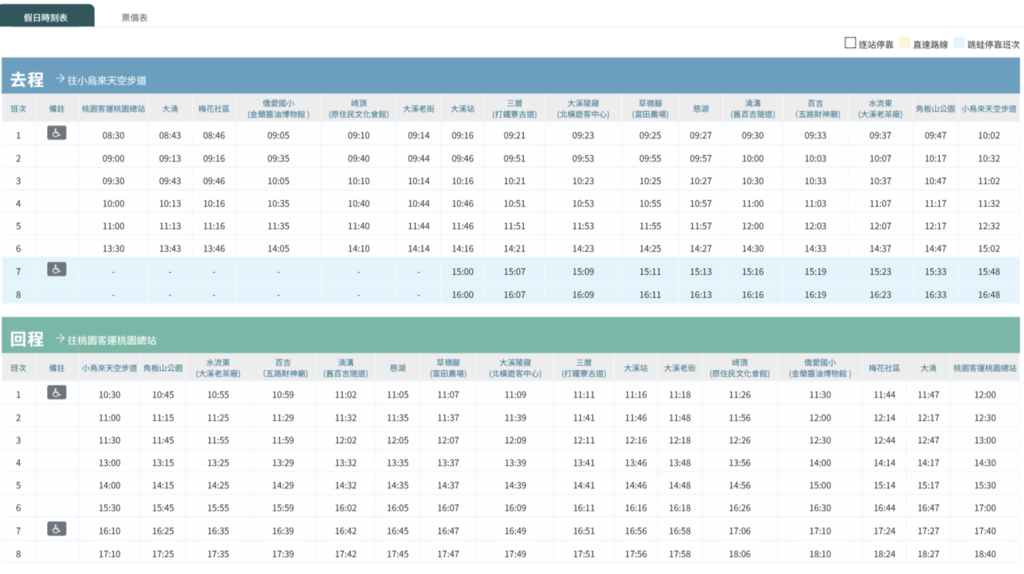Click 13:30 departure in 去程 trip 6
Viewport: 1024px width, 574px height.
(114, 249)
